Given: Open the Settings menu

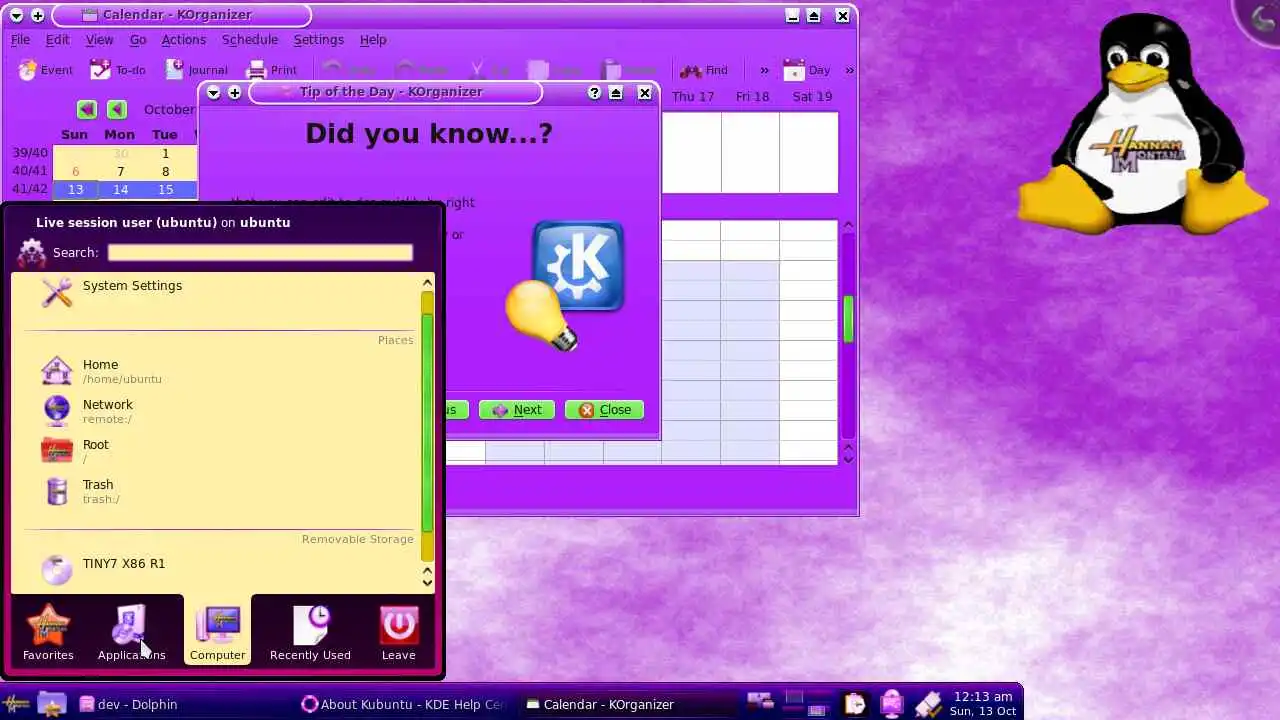Looking at the screenshot, I should [318, 40].
